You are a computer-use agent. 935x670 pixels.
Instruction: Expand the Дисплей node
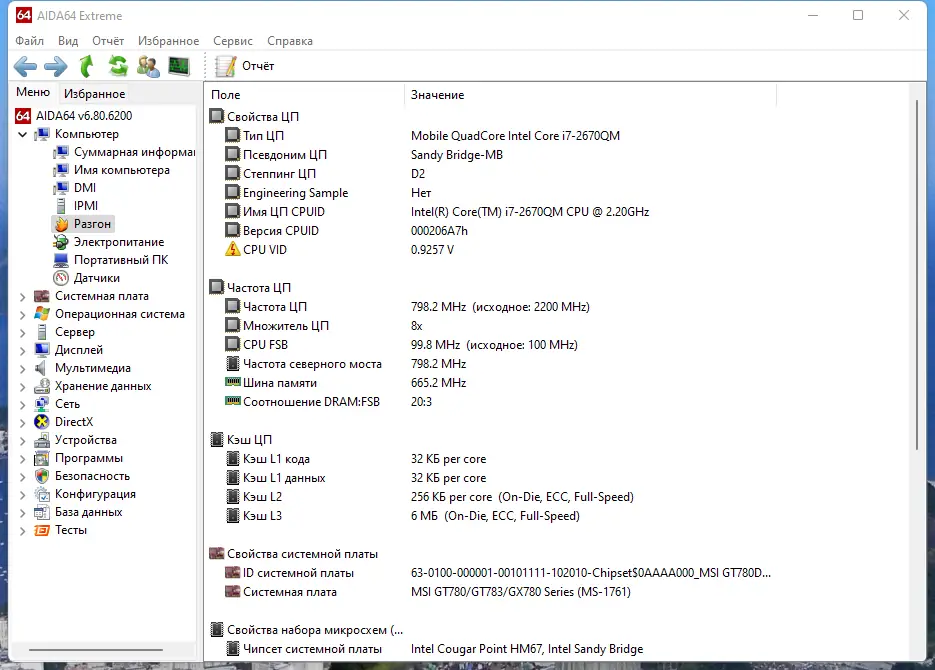22,350
